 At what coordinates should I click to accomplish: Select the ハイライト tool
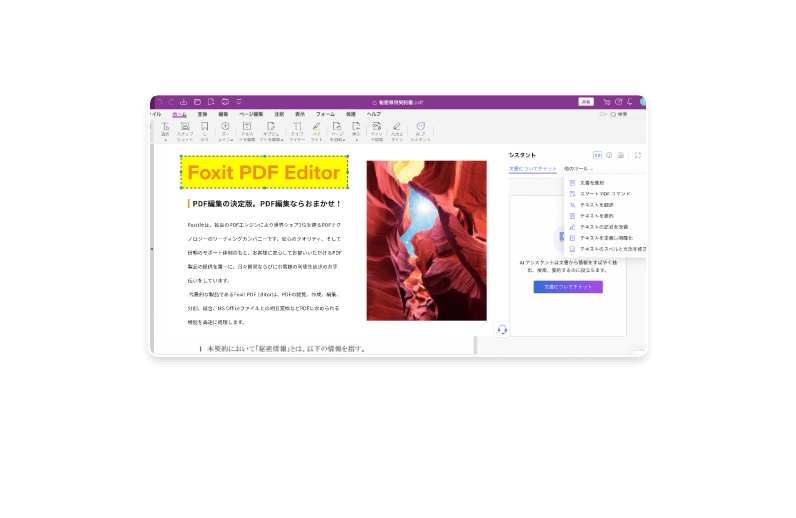coord(316,132)
